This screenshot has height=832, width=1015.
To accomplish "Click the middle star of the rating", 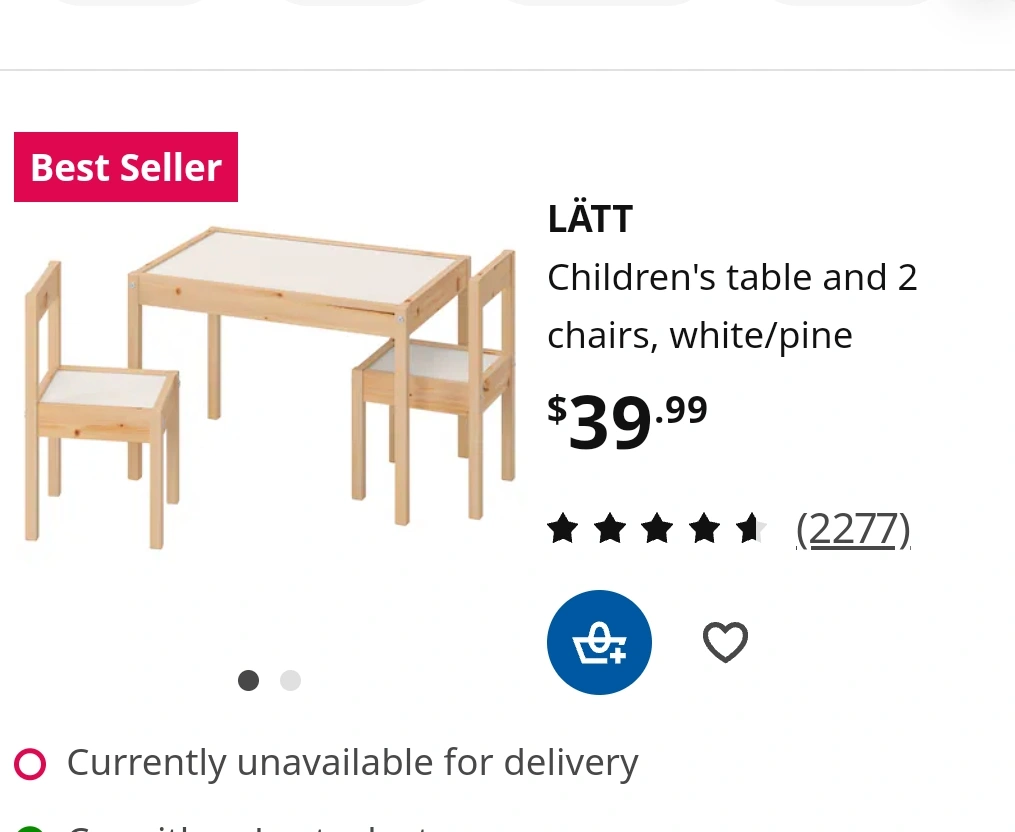I will 657,528.
